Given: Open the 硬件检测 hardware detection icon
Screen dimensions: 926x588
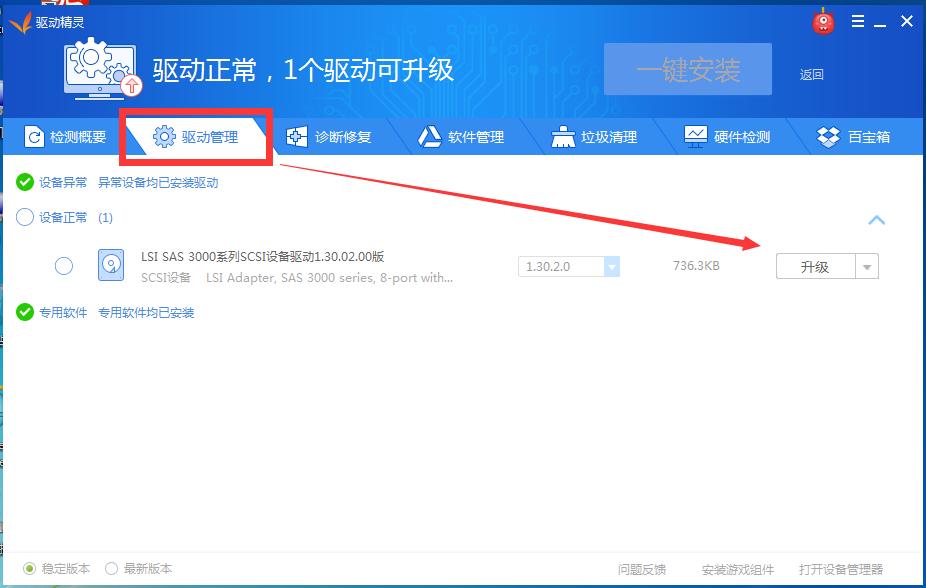Looking at the screenshot, I should [695, 137].
